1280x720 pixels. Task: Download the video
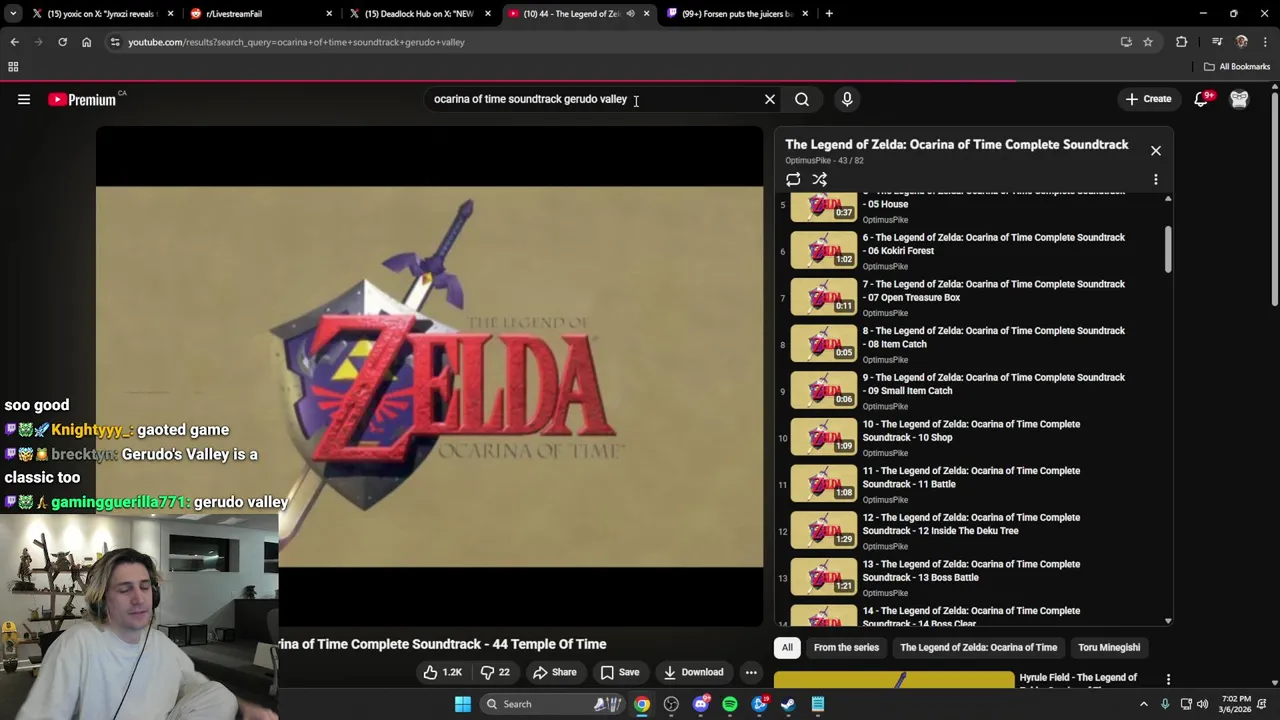pyautogui.click(x=693, y=672)
